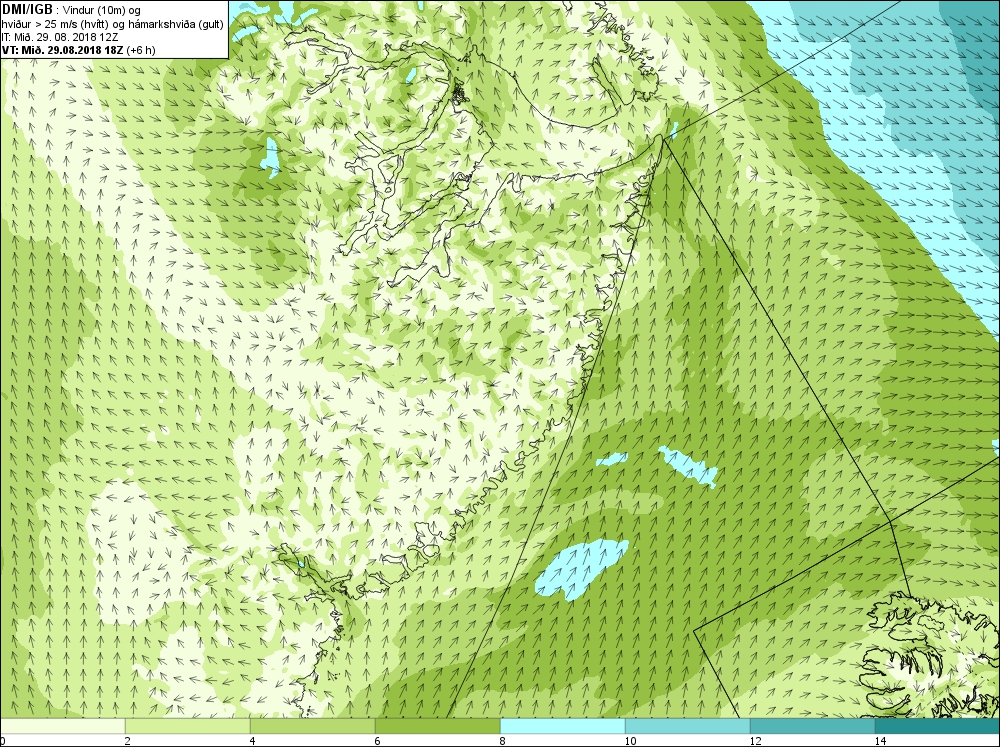Click legend scale label '10'
The image size is (1000, 747).
pyautogui.click(x=630, y=741)
